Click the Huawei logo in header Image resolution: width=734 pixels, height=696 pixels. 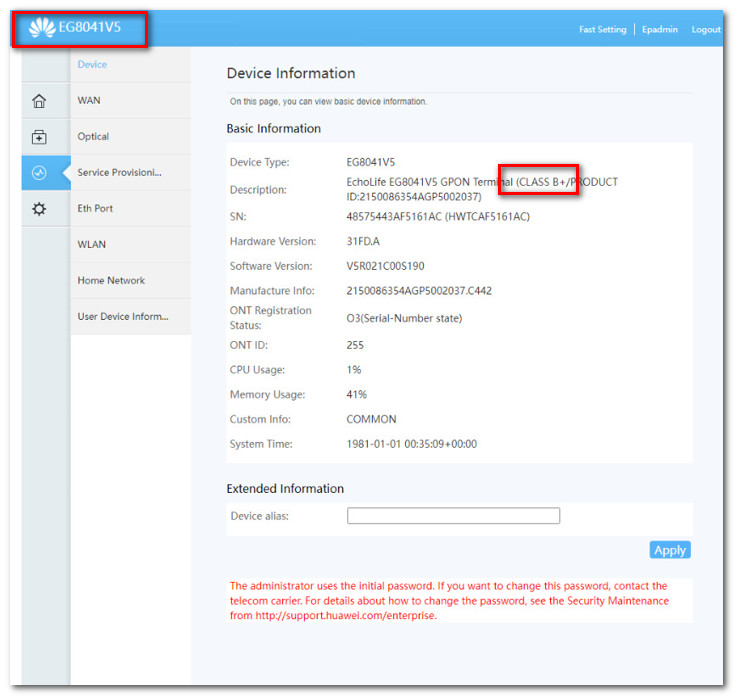point(41,28)
